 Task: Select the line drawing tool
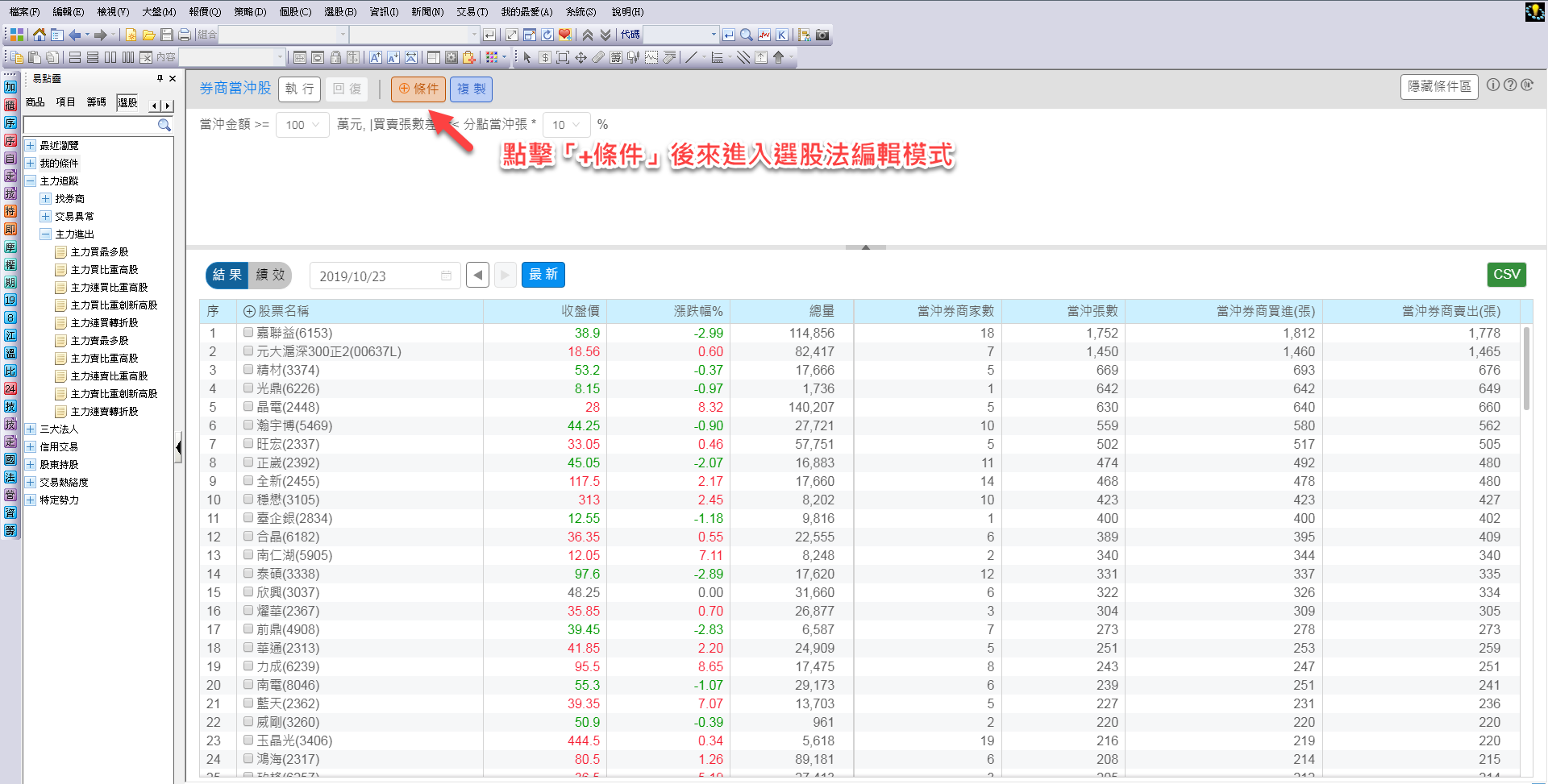(x=691, y=57)
